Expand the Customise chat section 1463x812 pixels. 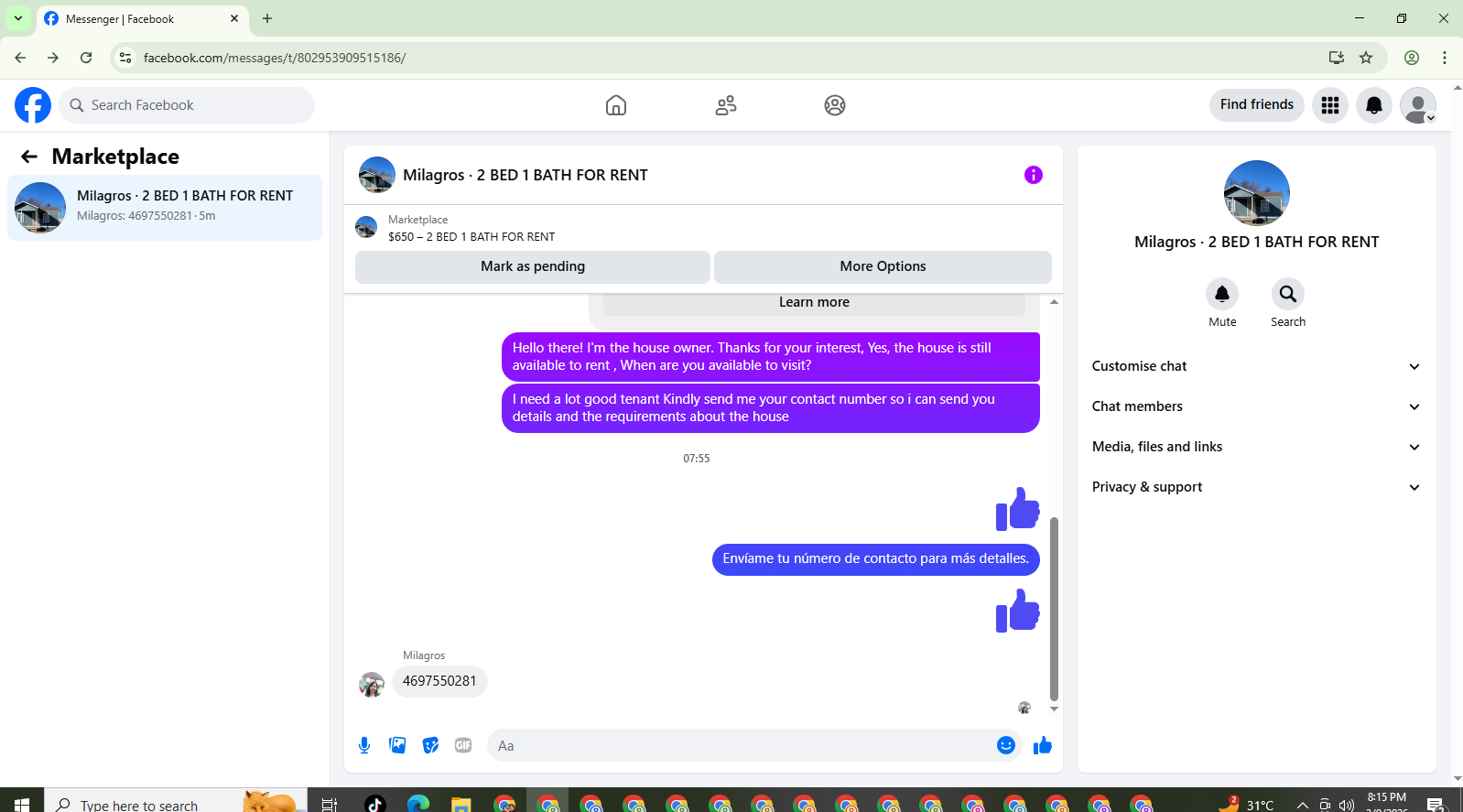(x=1256, y=366)
